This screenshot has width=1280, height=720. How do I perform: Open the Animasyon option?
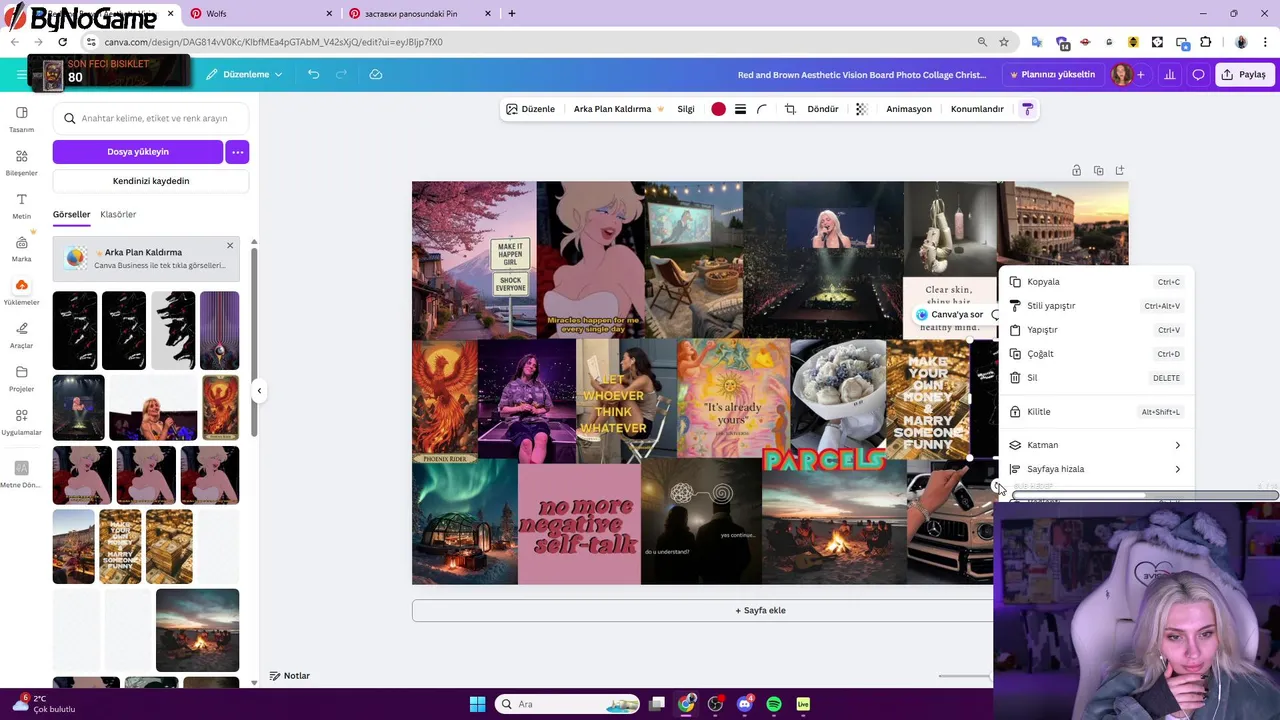(909, 109)
